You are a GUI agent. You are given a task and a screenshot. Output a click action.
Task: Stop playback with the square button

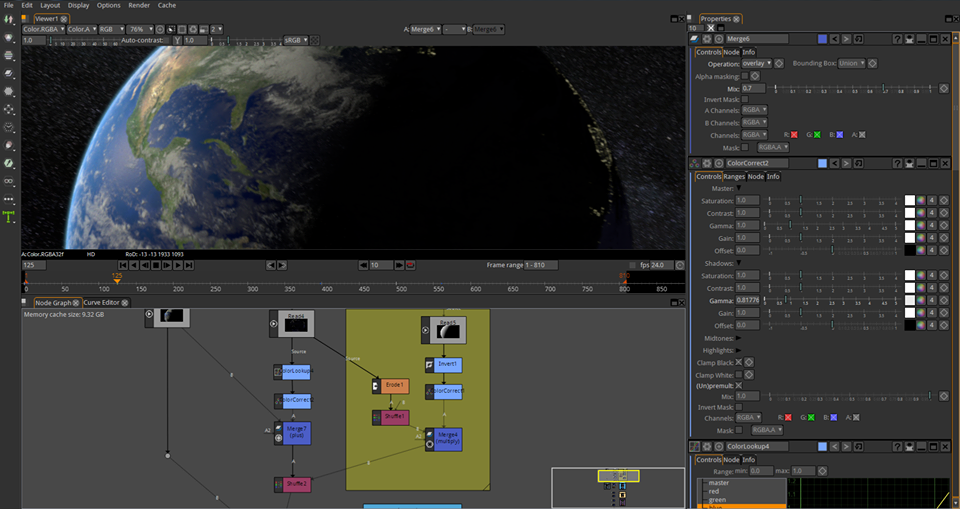point(156,265)
